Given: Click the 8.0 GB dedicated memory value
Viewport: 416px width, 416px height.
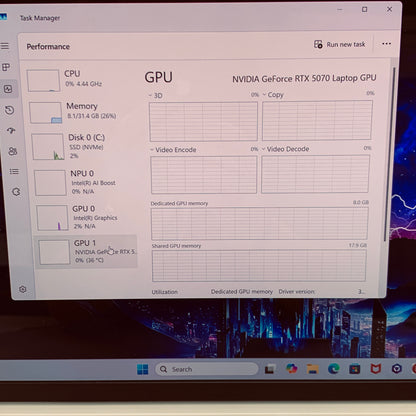Looking at the screenshot, I should tap(361, 202).
